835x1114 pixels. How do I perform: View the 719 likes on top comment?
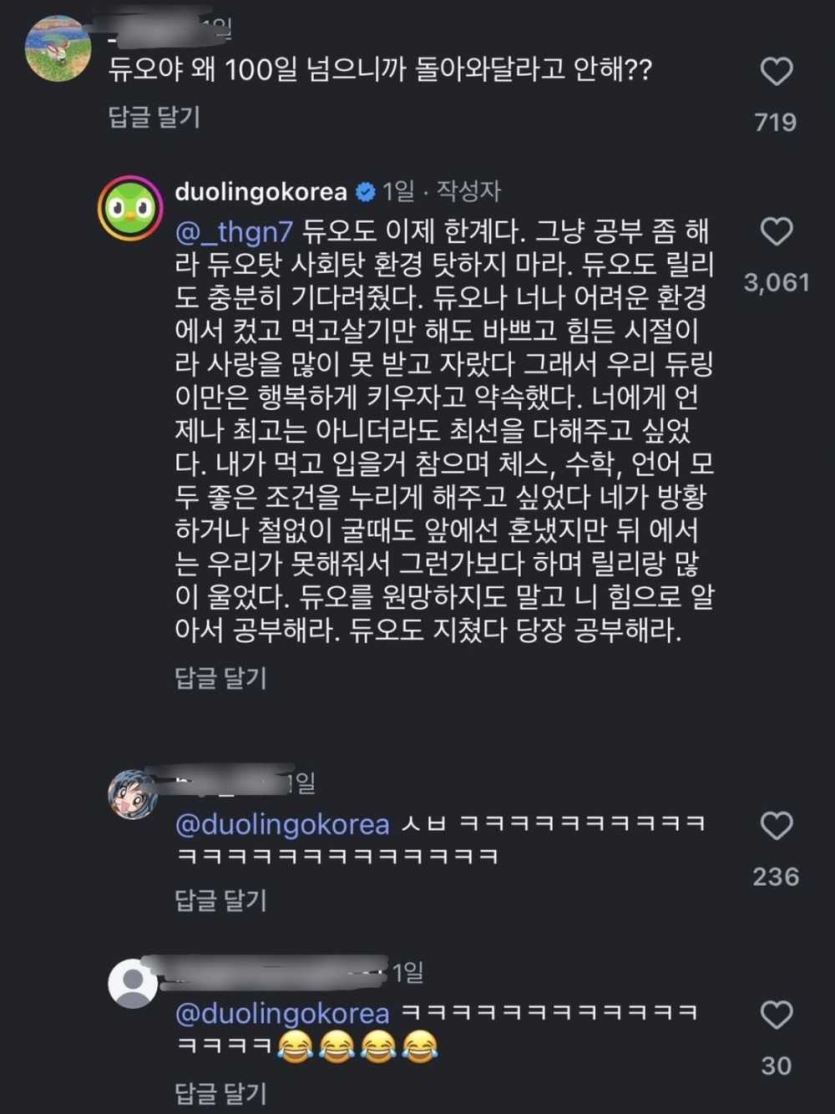[x=777, y=122]
